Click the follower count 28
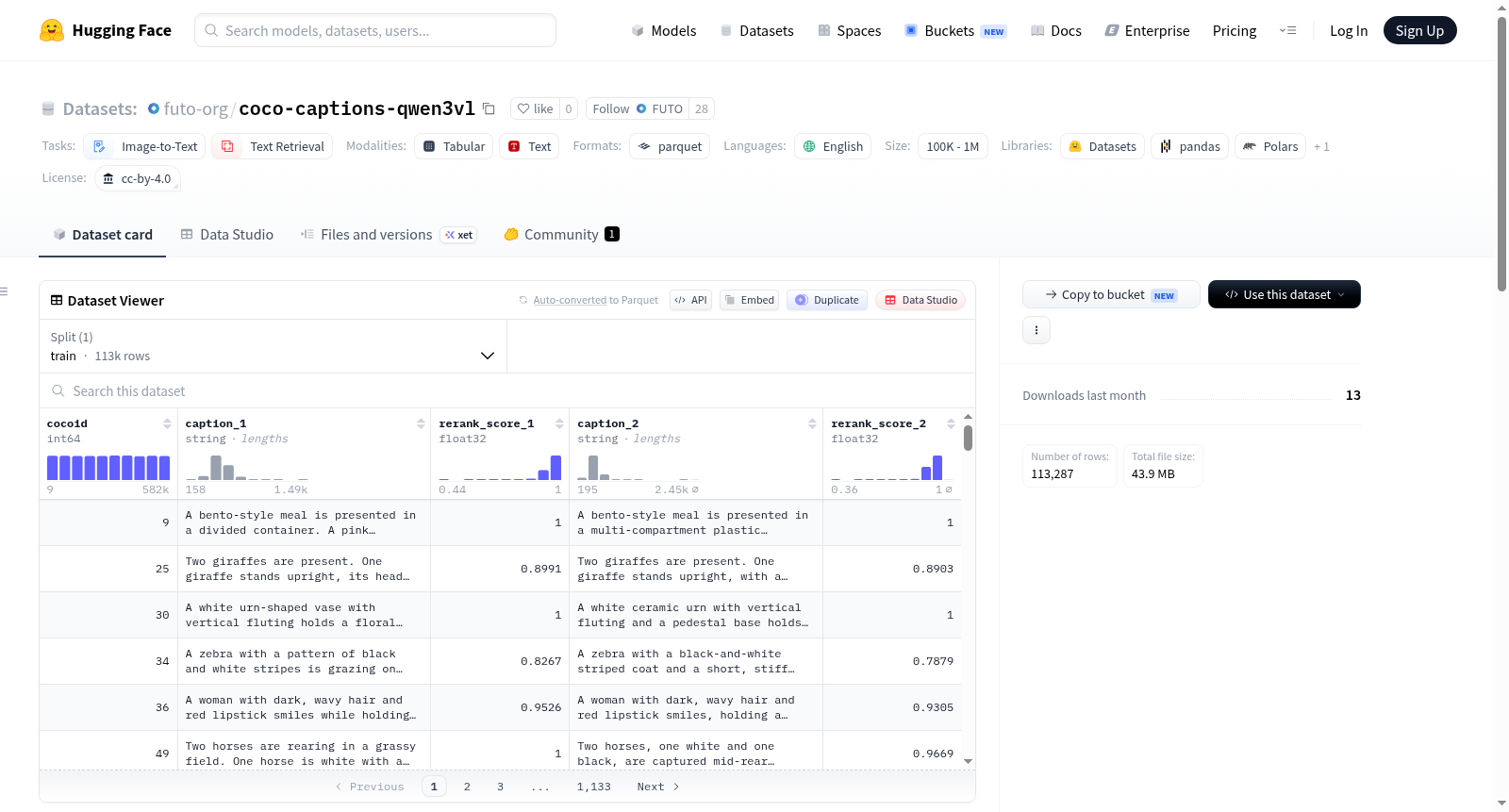The width and height of the screenshot is (1509, 812). pos(702,108)
